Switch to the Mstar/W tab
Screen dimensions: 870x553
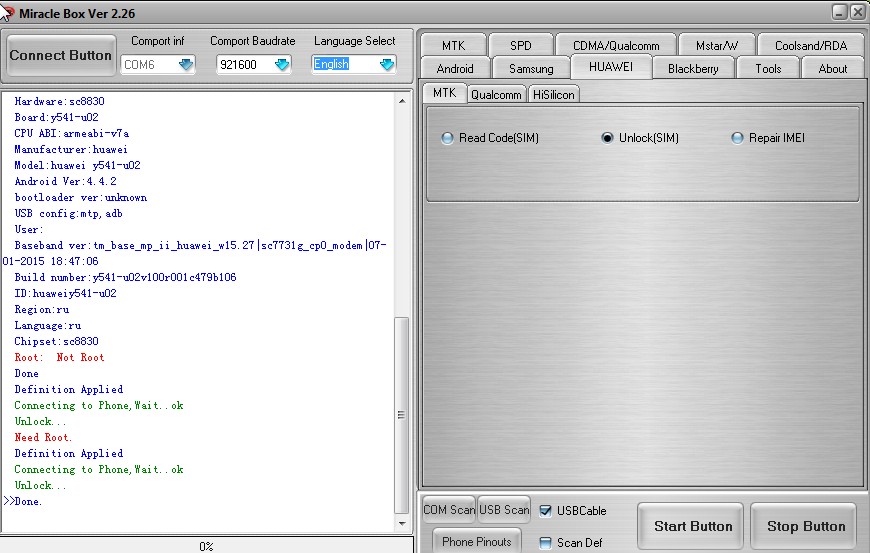pyautogui.click(x=717, y=45)
